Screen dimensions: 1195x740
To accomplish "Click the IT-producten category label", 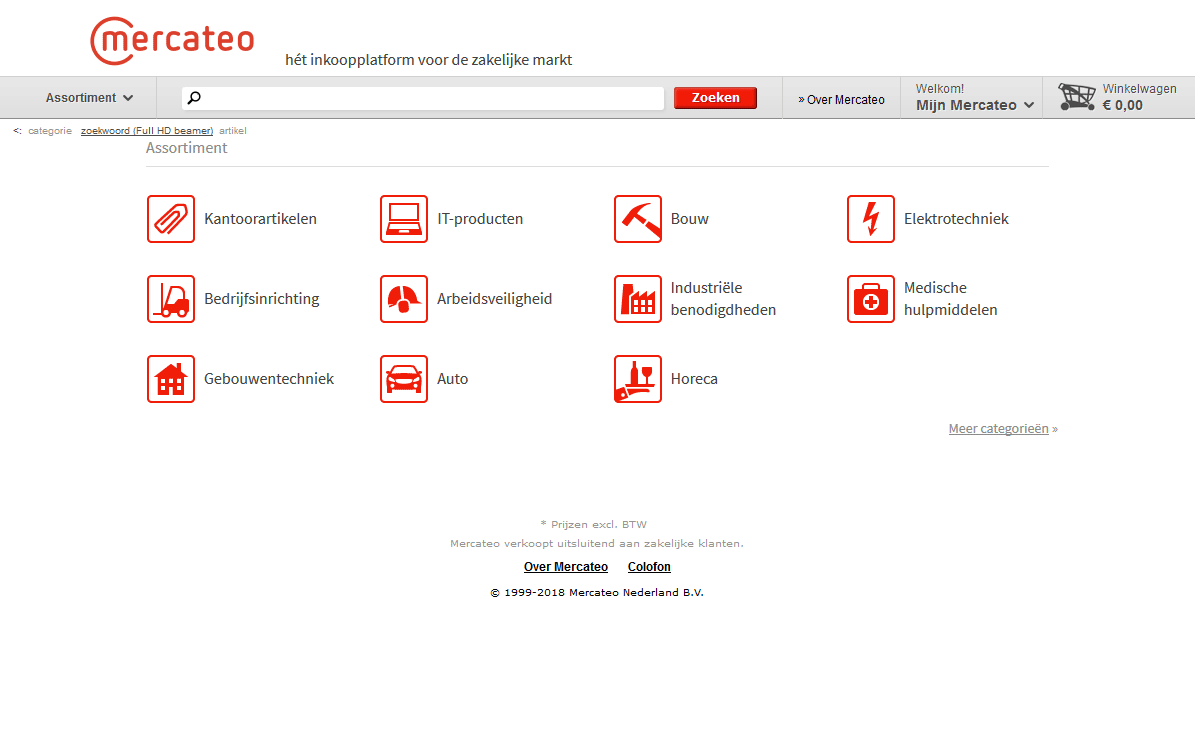I will coord(480,219).
